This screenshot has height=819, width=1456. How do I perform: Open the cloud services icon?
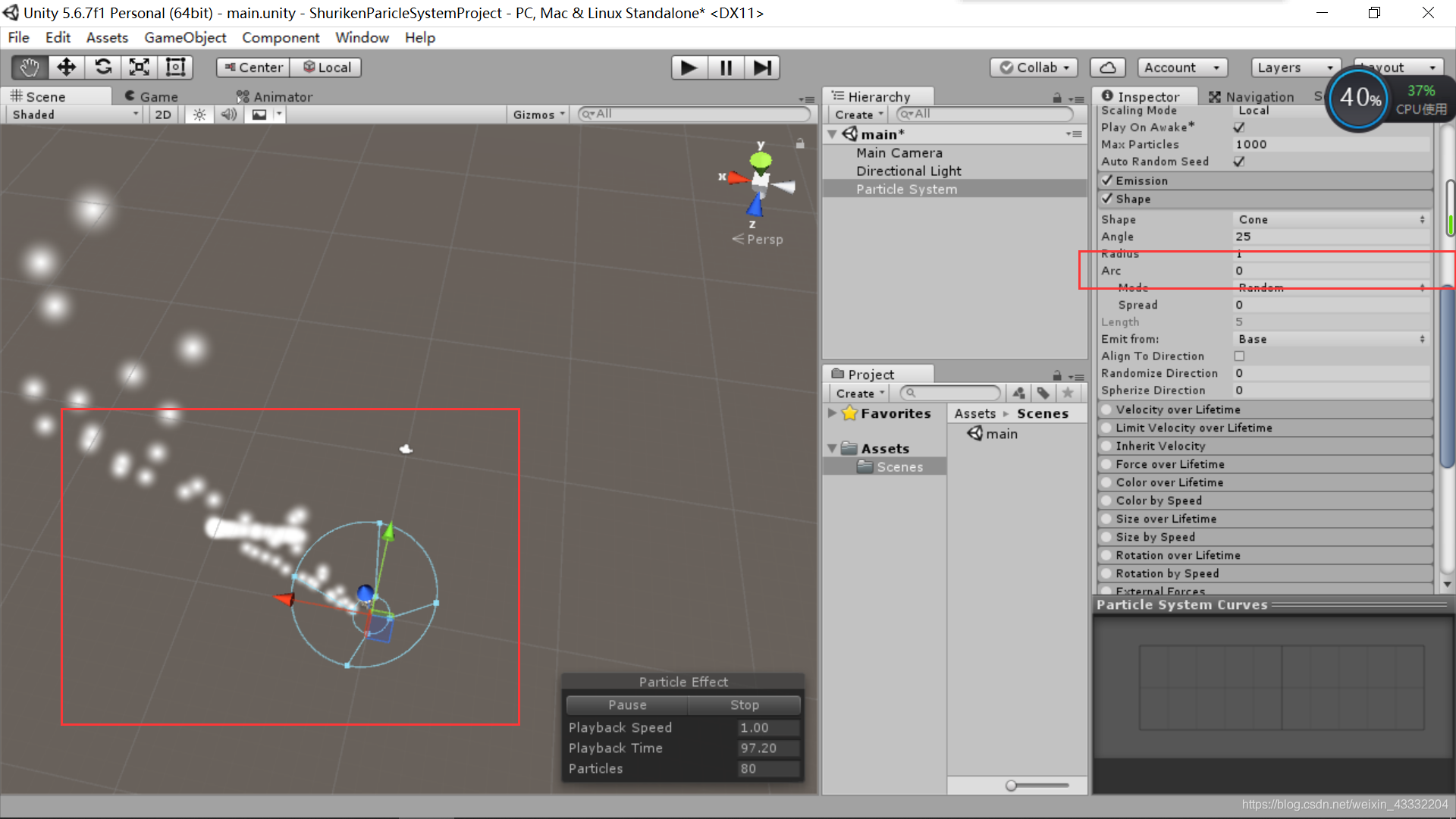1107,67
